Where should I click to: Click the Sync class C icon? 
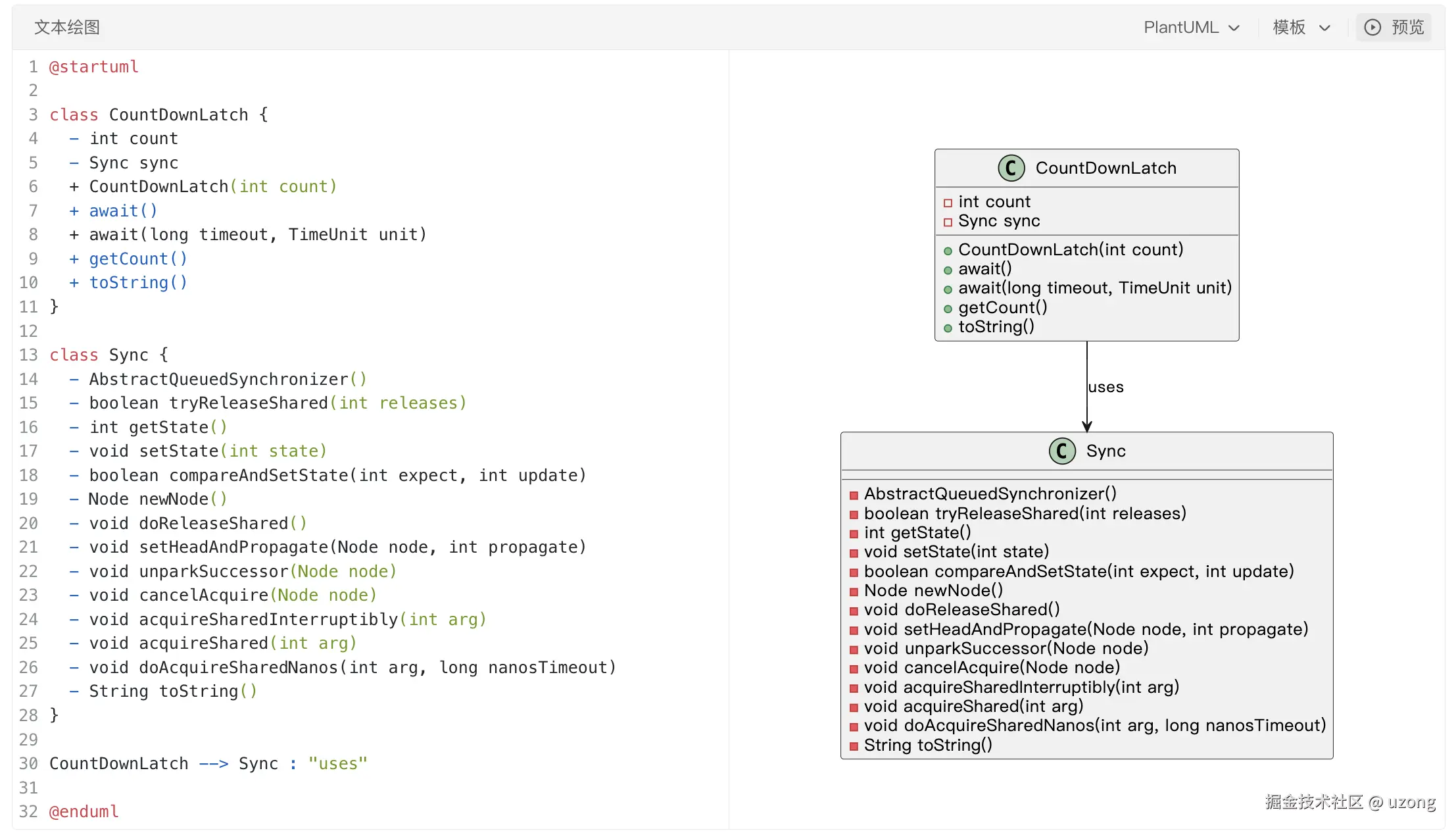coord(1061,451)
